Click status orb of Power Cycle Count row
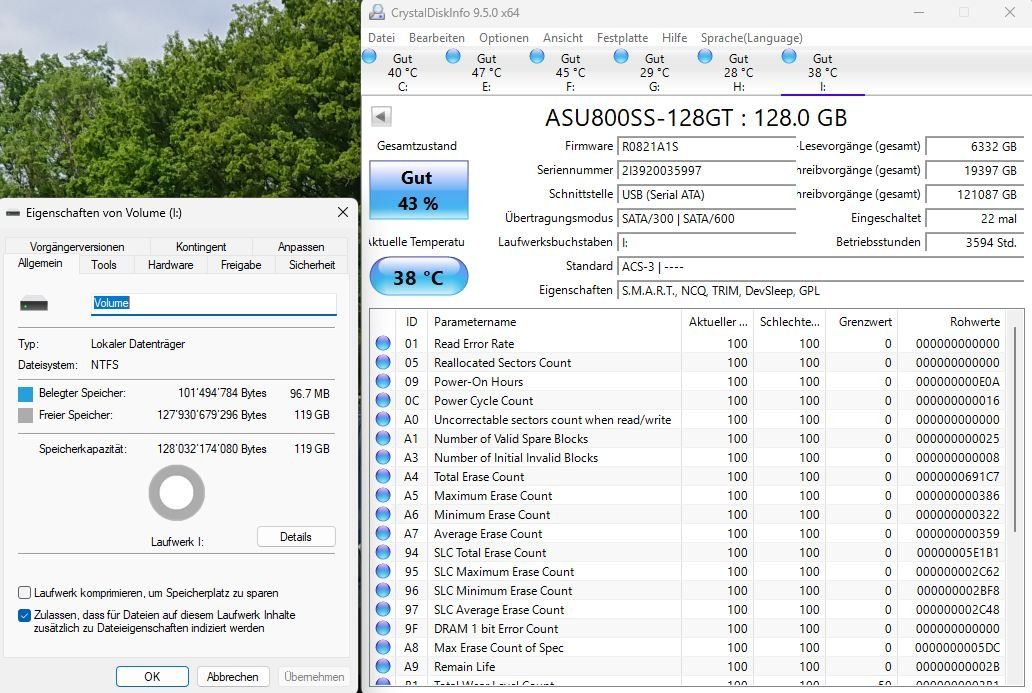This screenshot has width=1032, height=693. (x=383, y=400)
